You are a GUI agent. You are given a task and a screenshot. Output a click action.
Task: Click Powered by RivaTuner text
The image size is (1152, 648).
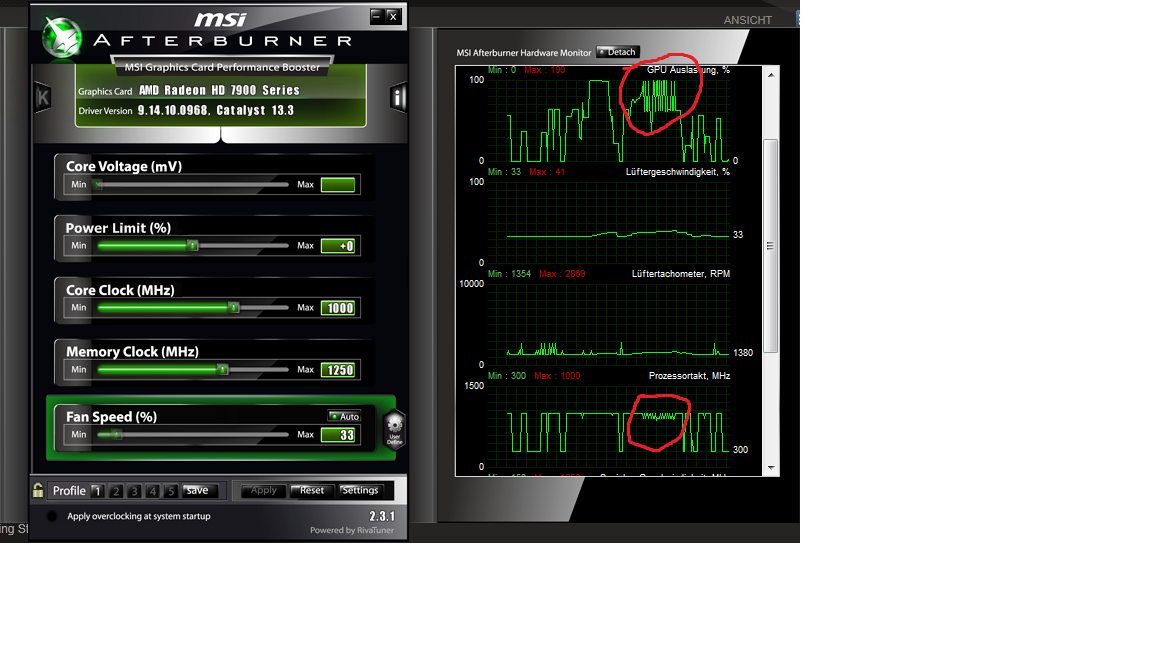pyautogui.click(x=352, y=530)
